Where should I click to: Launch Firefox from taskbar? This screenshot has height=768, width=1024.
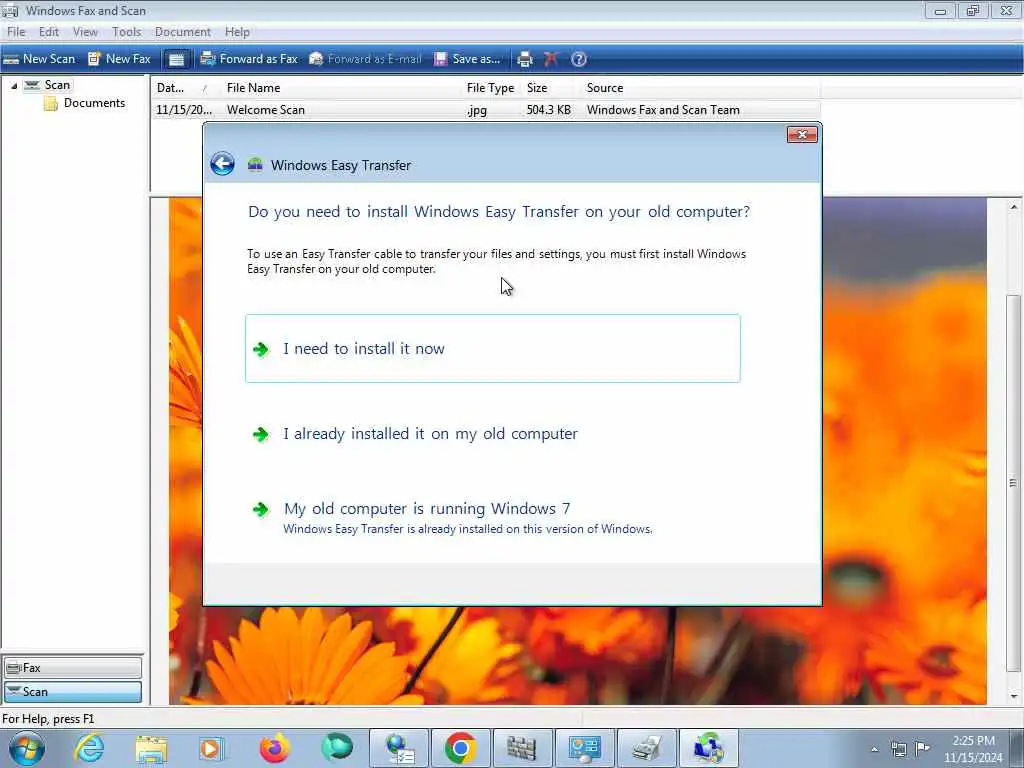[275, 749]
